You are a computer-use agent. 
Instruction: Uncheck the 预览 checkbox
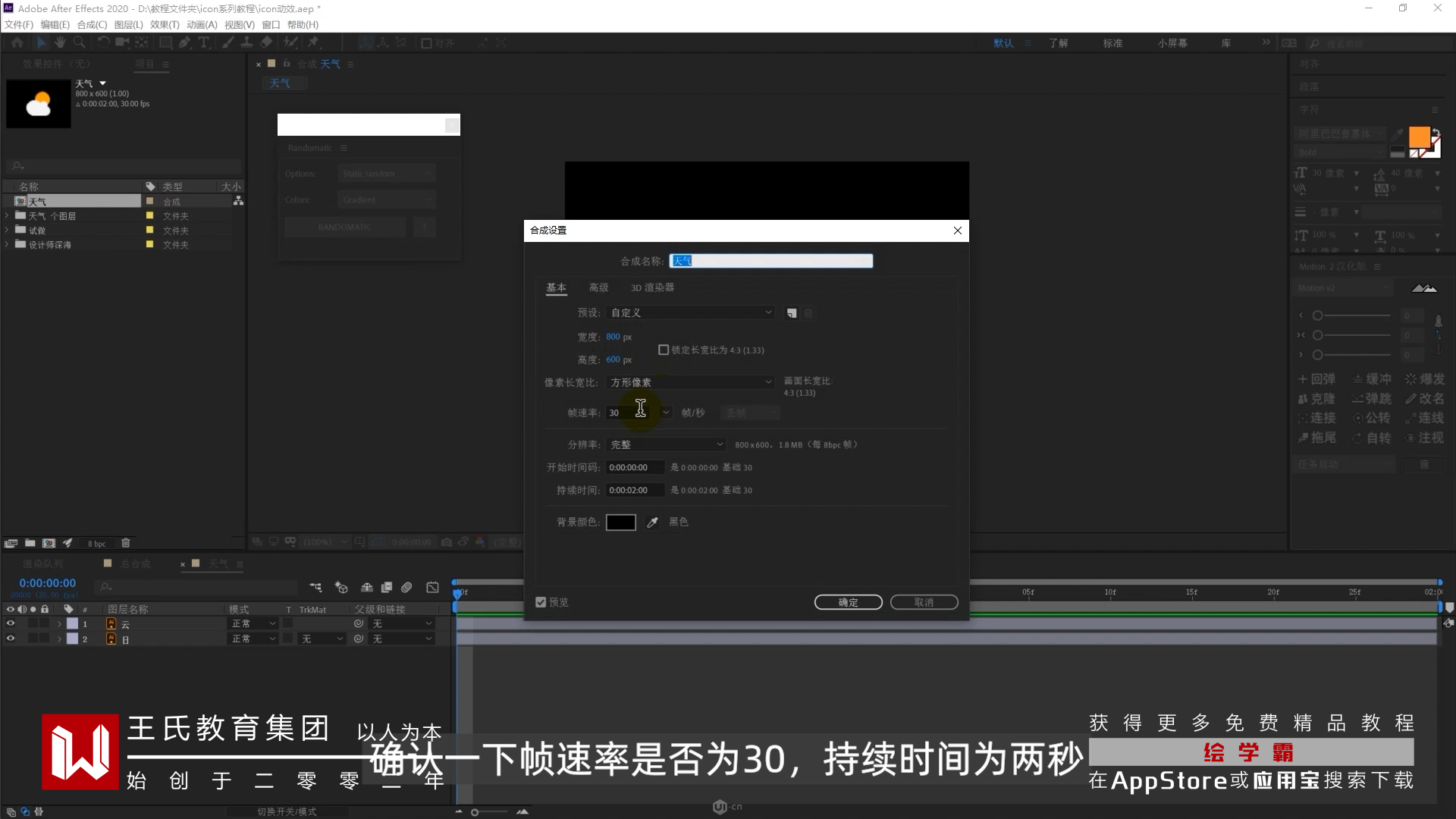541,602
